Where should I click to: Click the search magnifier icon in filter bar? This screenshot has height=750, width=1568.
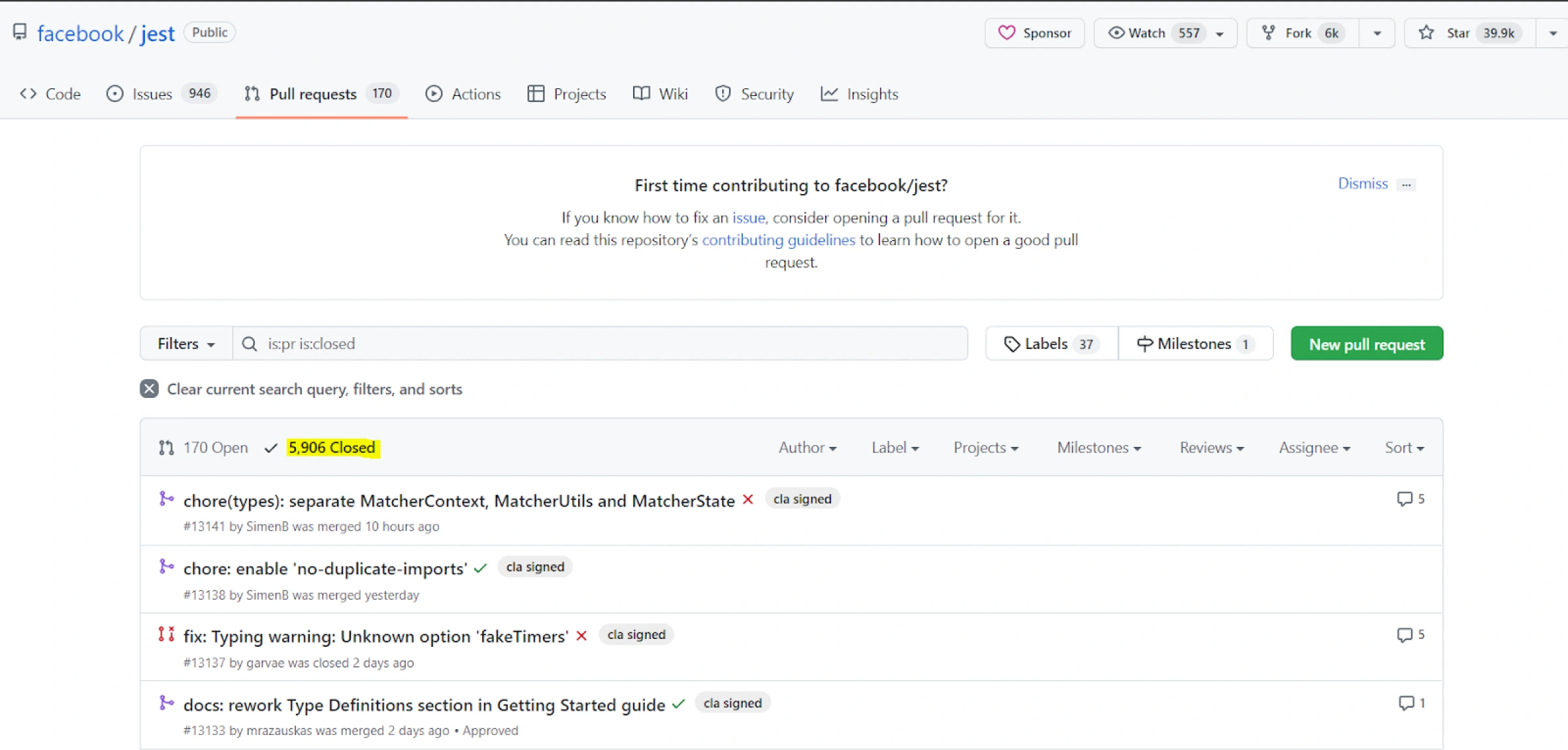pos(250,344)
